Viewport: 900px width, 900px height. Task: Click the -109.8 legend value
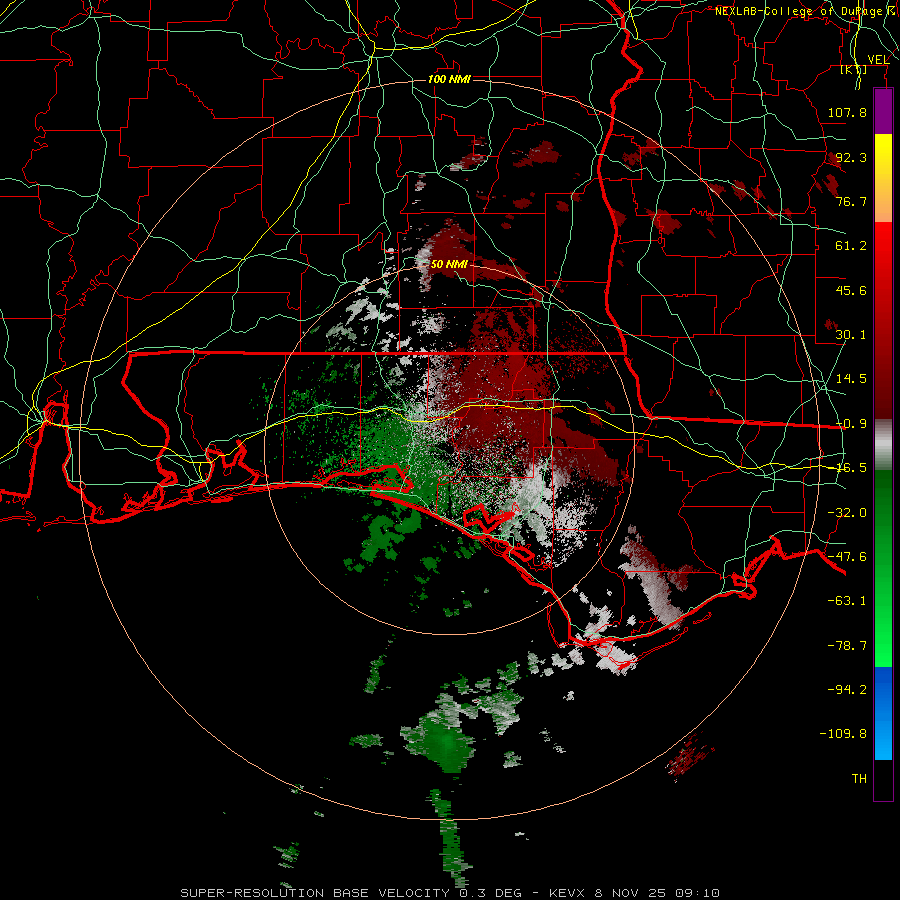point(843,734)
